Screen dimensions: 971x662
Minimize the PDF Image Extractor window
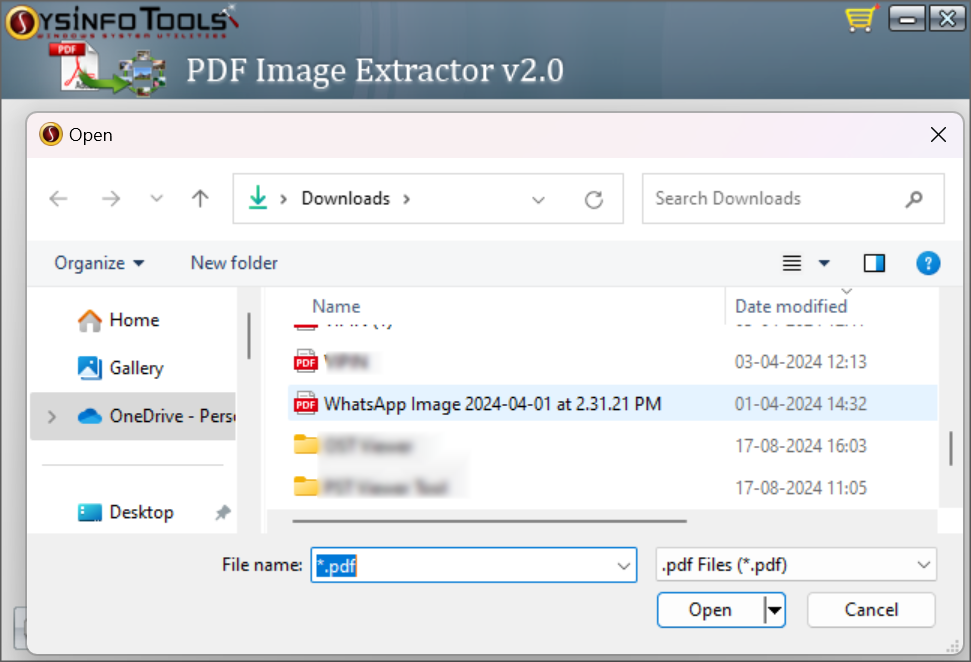click(x=907, y=19)
